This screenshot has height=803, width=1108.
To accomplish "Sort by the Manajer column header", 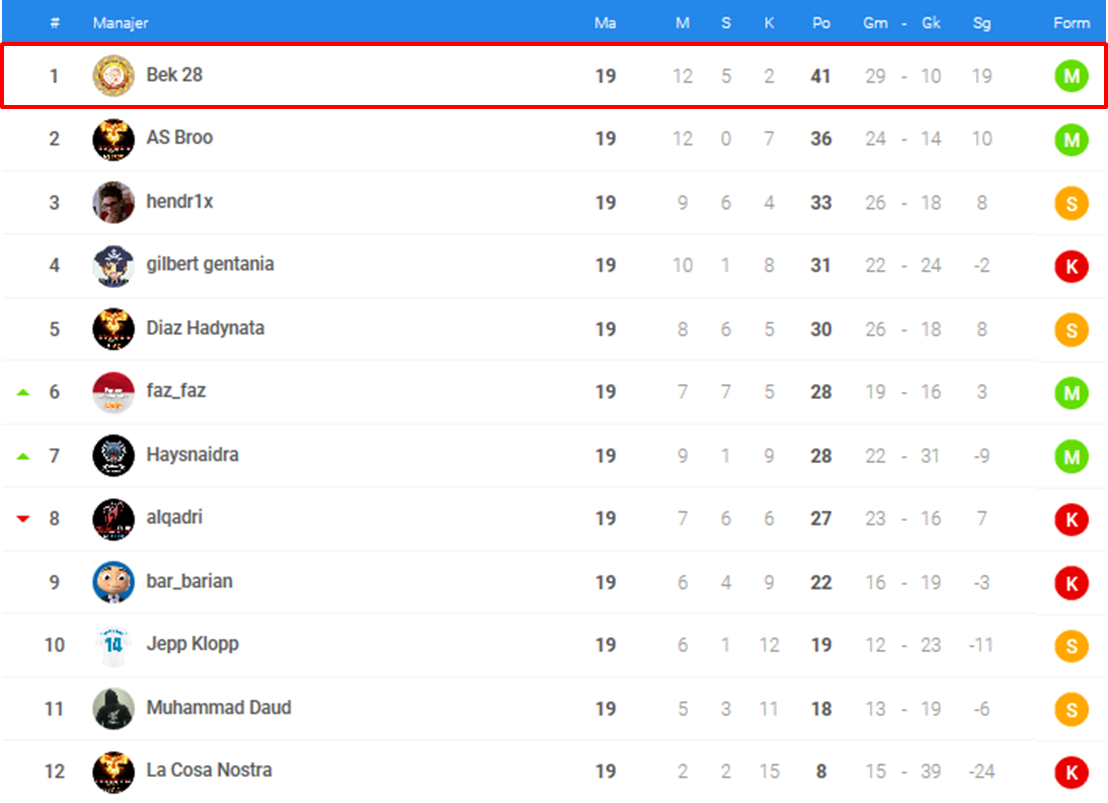I will 120,23.
